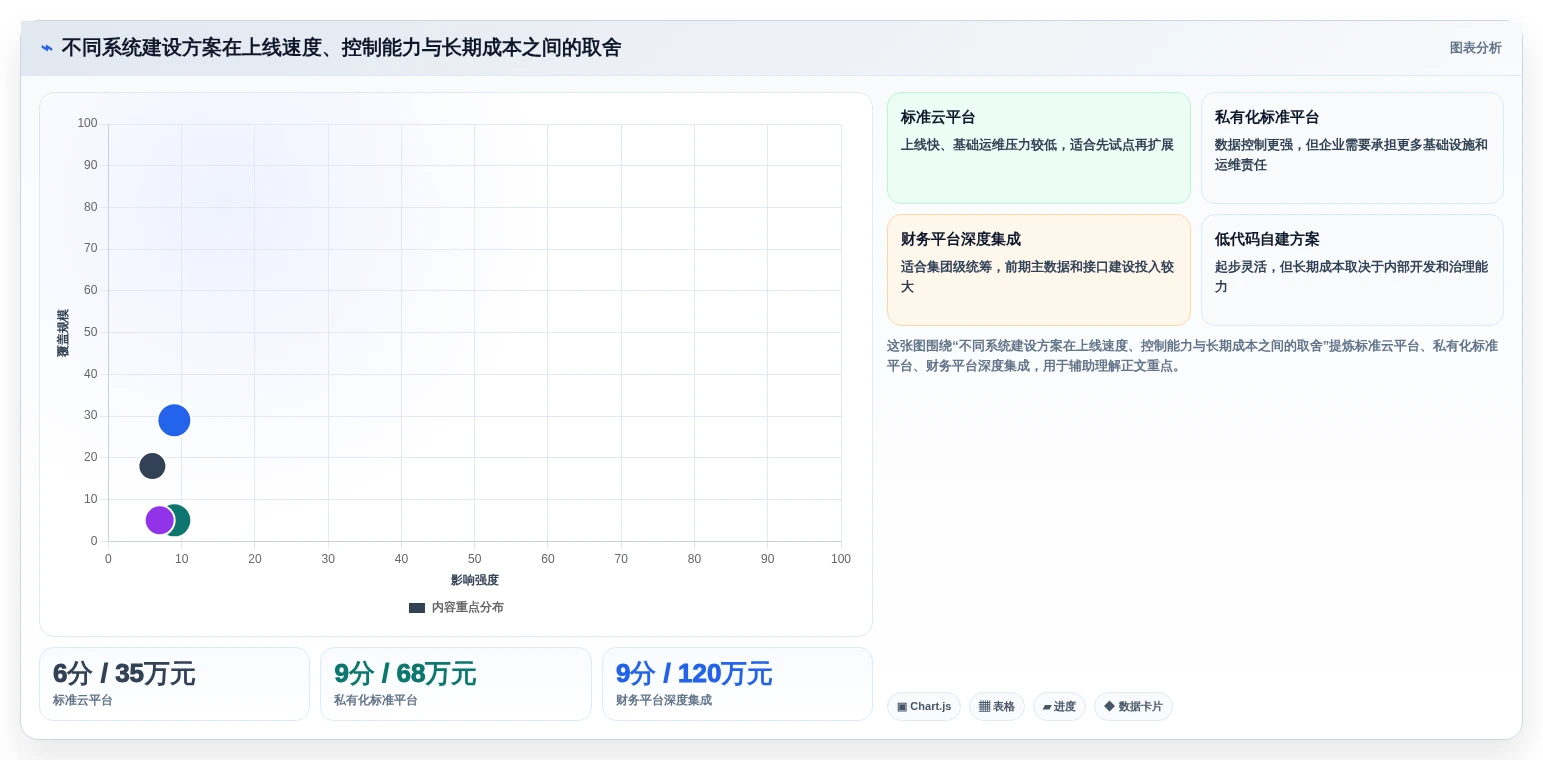The image size is (1543, 760).
Task: Toggle the 内容重点分布 legend swatch
Action: [417, 608]
